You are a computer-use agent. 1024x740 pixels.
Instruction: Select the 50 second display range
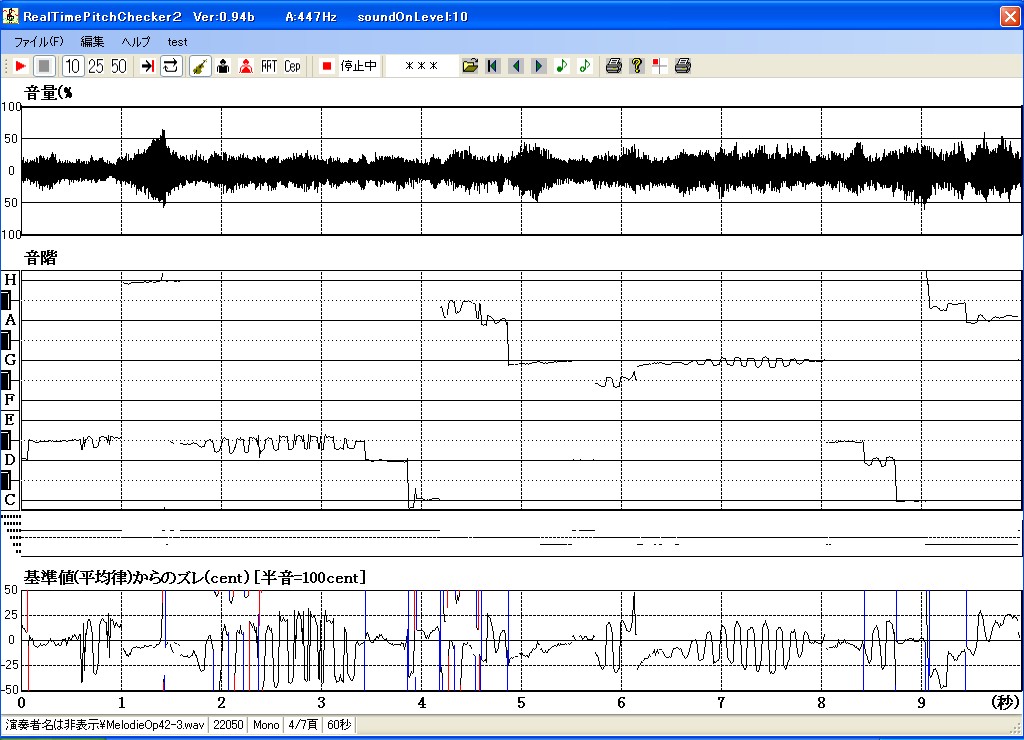(x=118, y=66)
